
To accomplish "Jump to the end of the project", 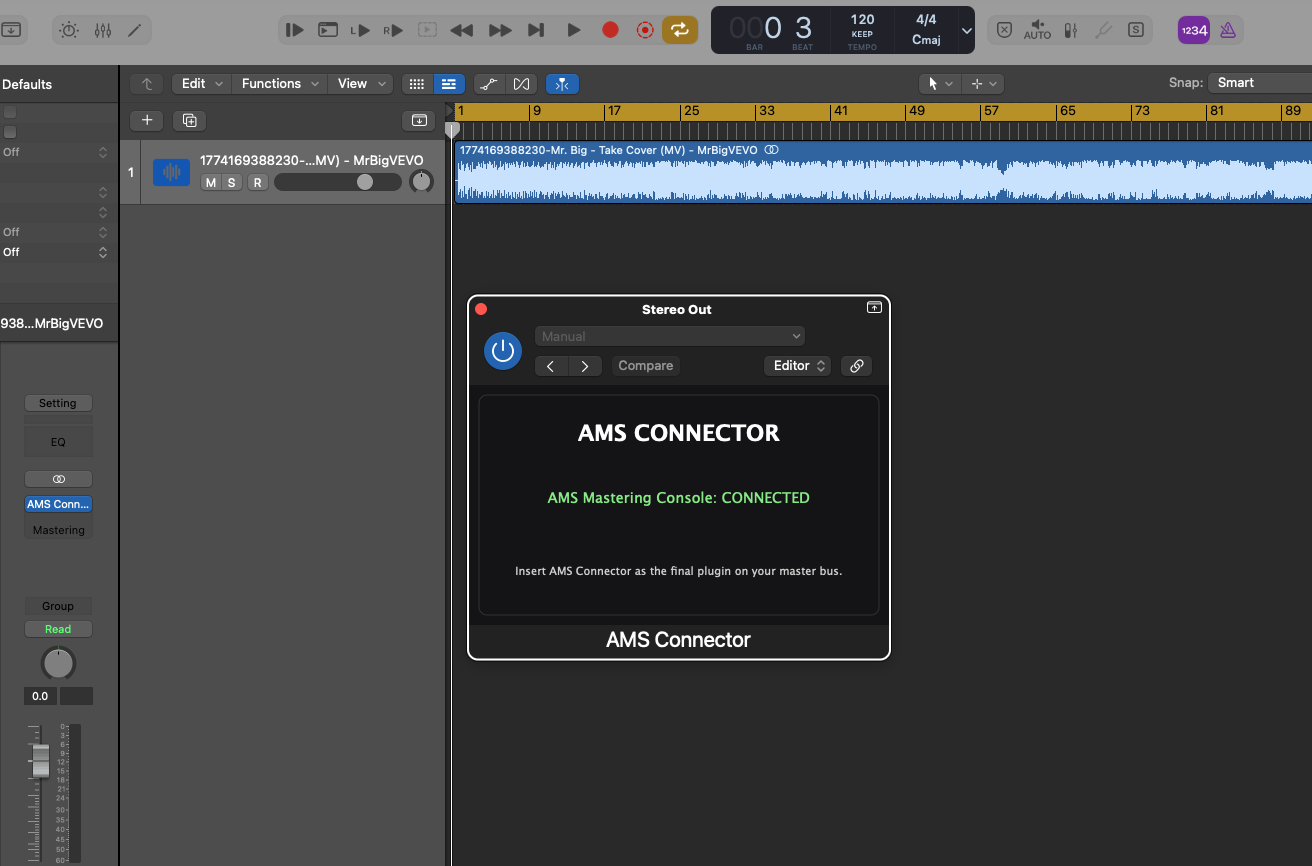I will click(536, 30).
